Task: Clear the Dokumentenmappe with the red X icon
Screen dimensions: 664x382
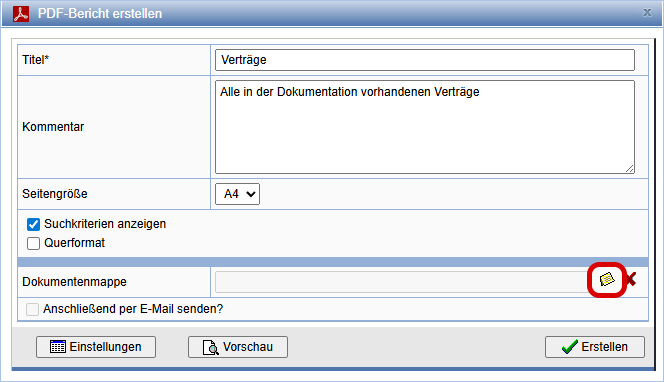Action: point(631,279)
